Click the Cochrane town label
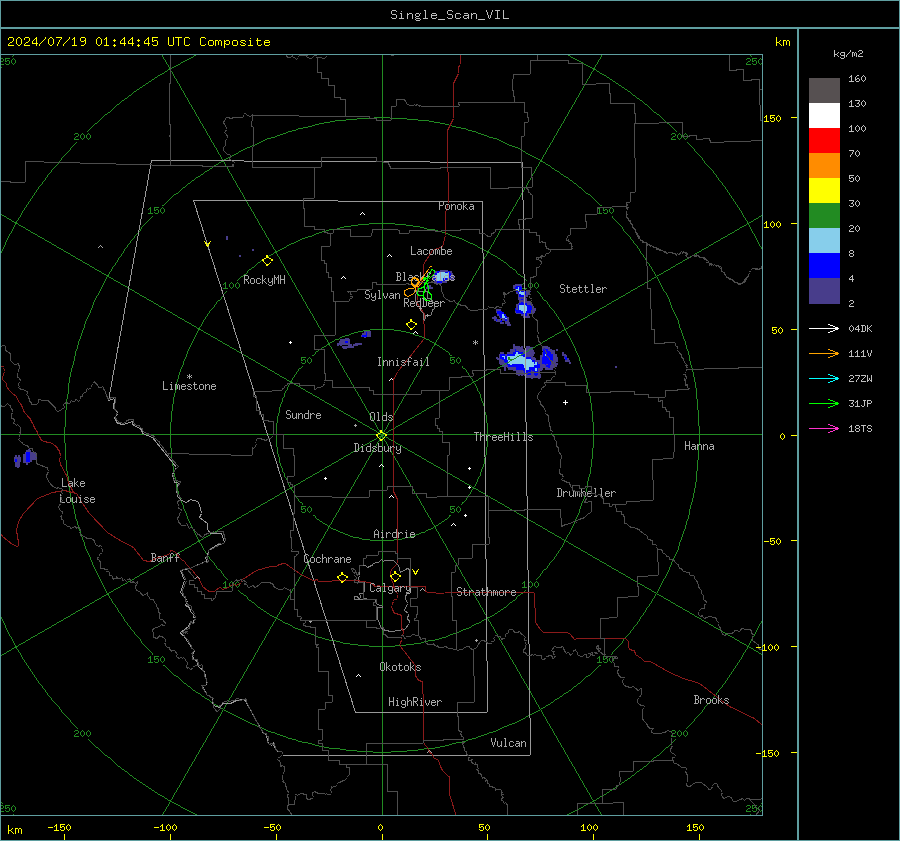 tap(327, 559)
